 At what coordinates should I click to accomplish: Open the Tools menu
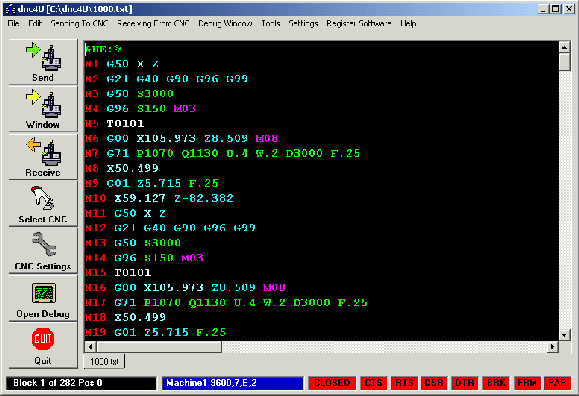271,24
